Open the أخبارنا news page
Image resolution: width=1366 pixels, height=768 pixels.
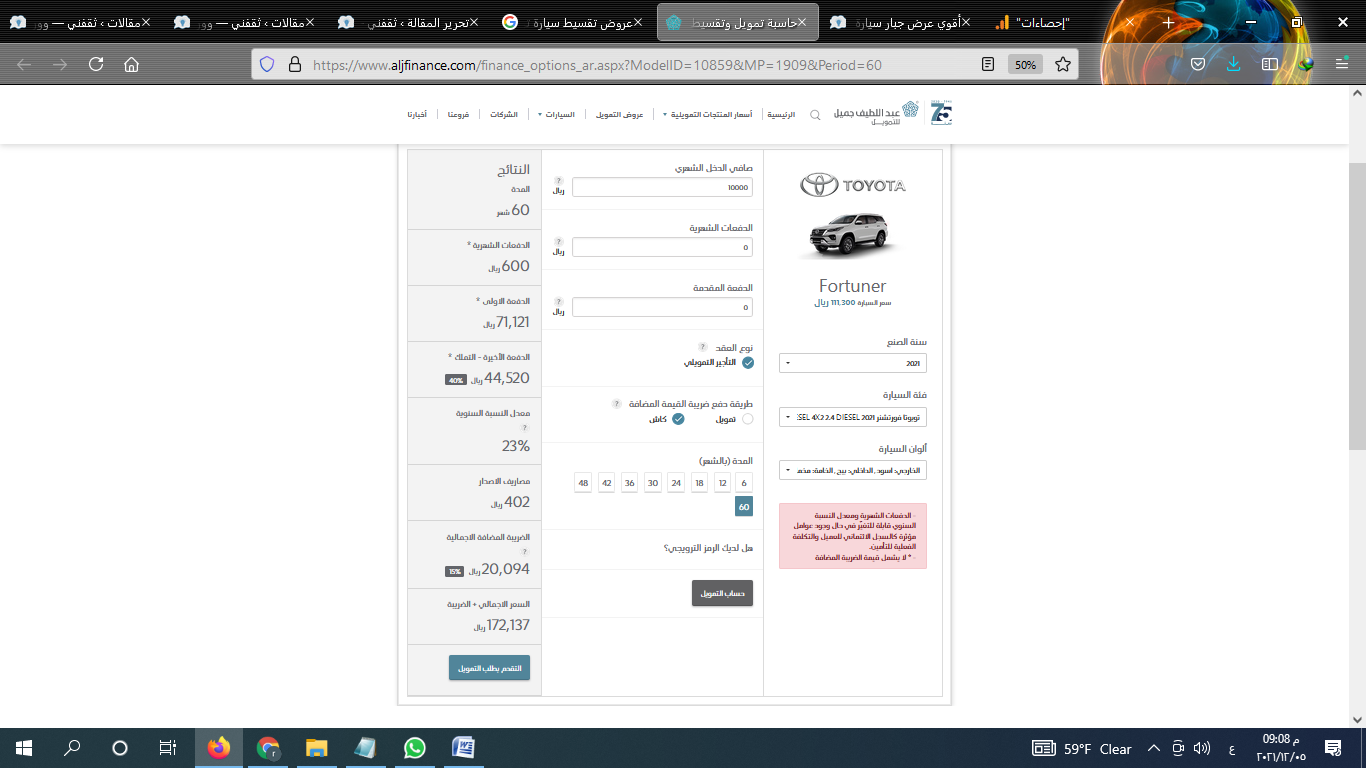(417, 115)
